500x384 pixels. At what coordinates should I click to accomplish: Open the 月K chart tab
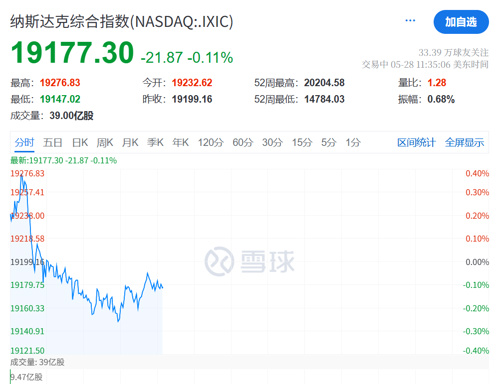(130, 143)
